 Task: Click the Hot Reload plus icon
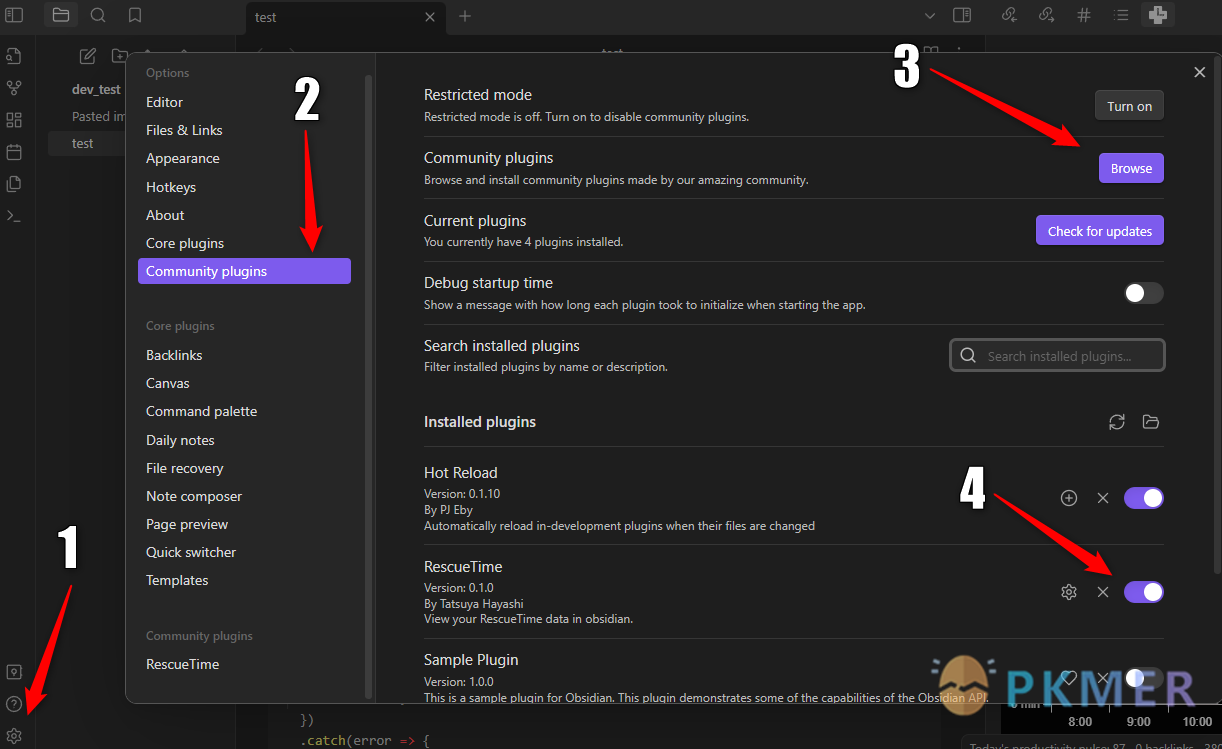point(1069,498)
